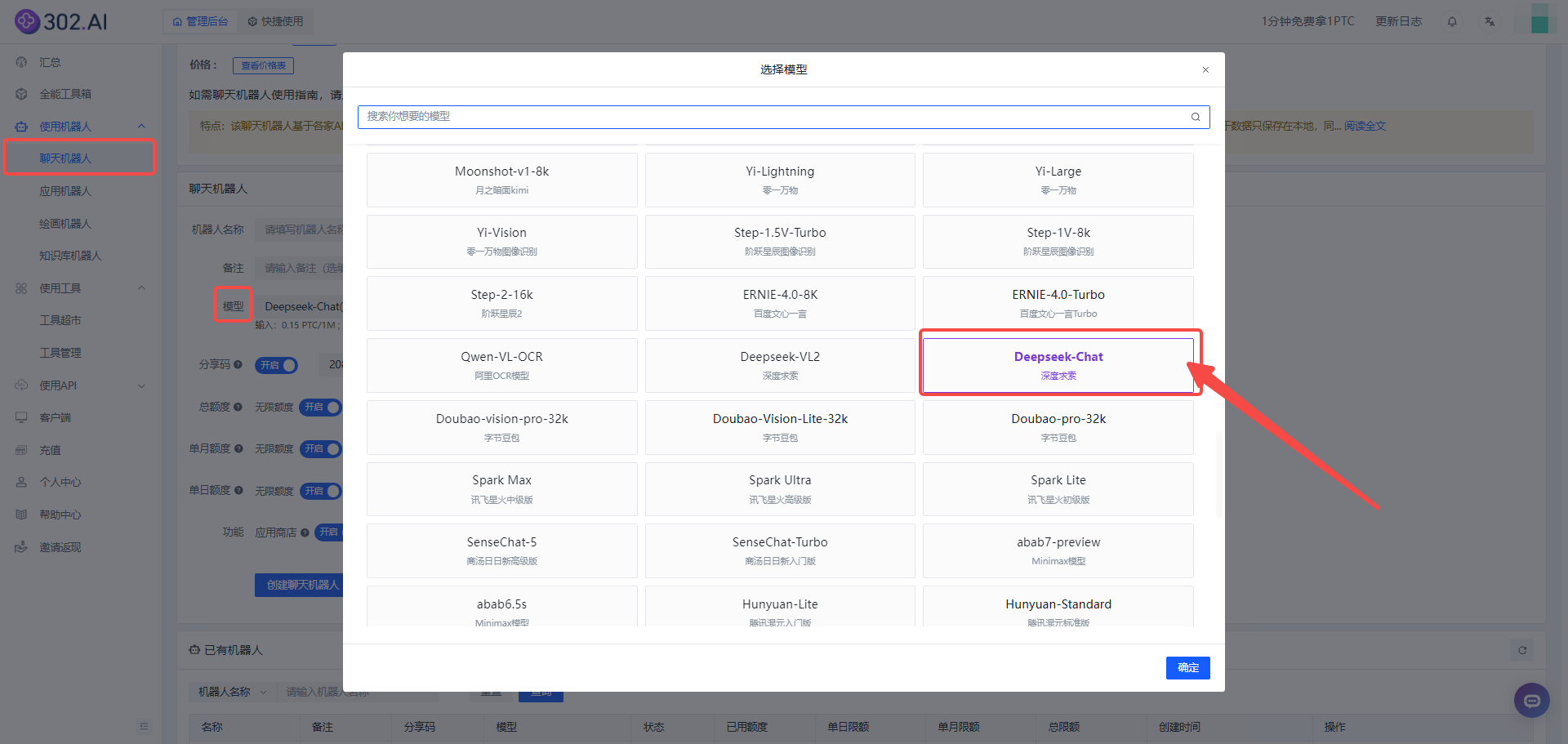1568x744 pixels.
Task: Choose SenseChat-5 model
Action: tap(501, 550)
